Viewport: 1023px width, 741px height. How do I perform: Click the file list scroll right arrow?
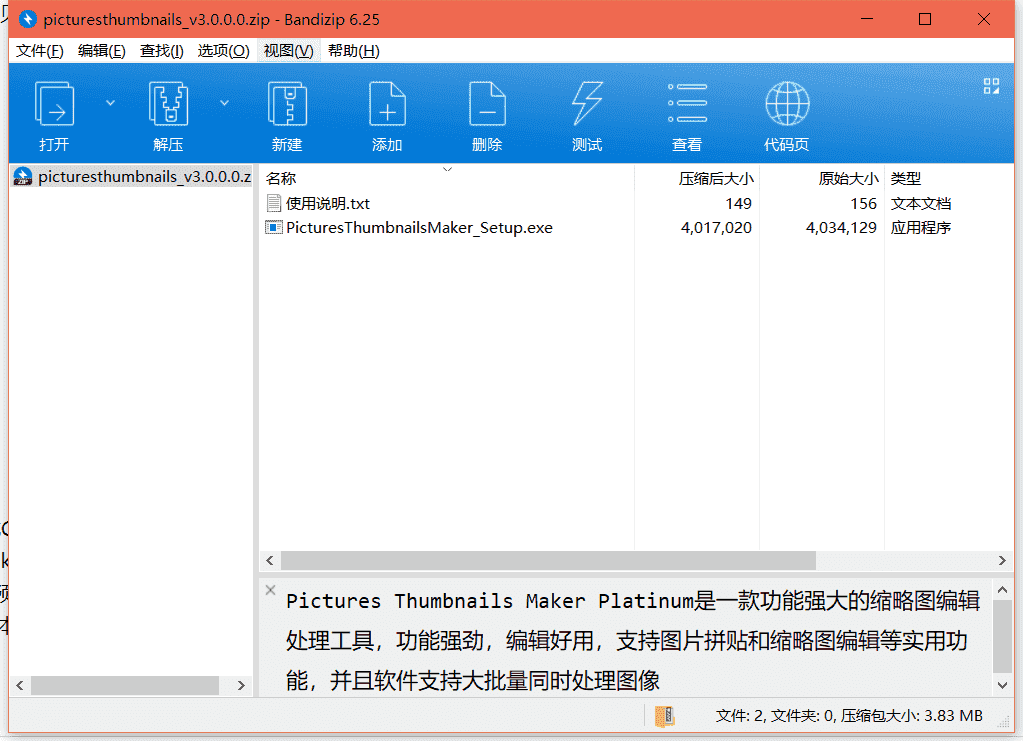(1002, 560)
